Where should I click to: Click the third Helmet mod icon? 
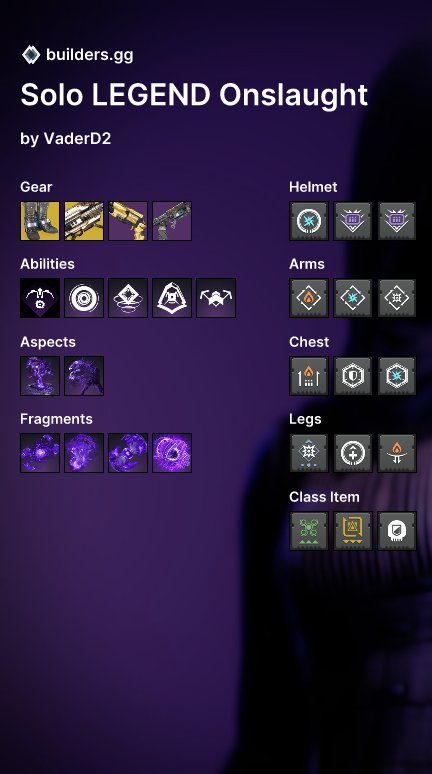point(397,221)
